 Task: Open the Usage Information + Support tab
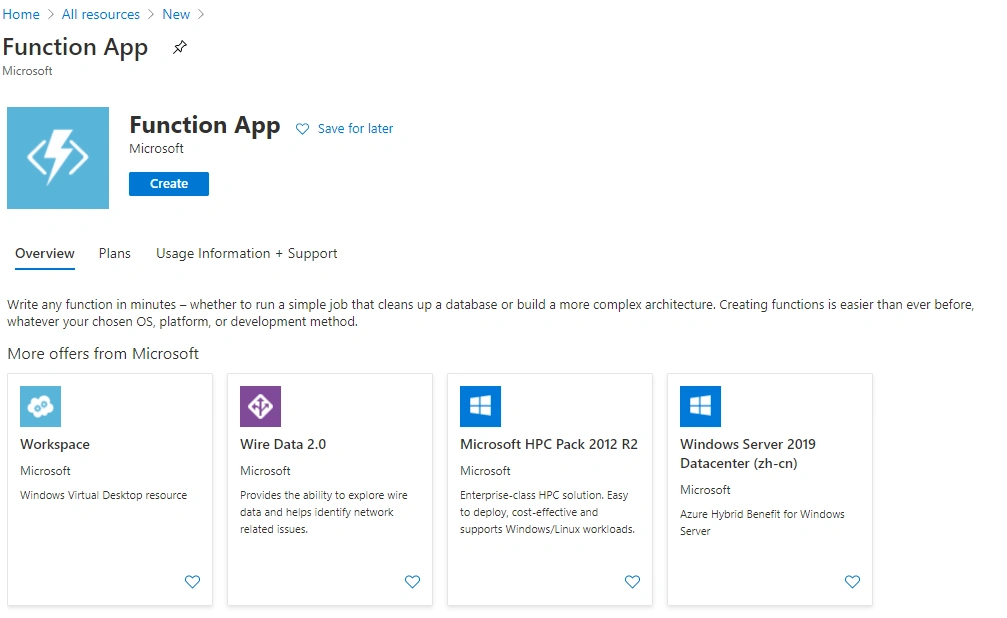pyautogui.click(x=247, y=253)
